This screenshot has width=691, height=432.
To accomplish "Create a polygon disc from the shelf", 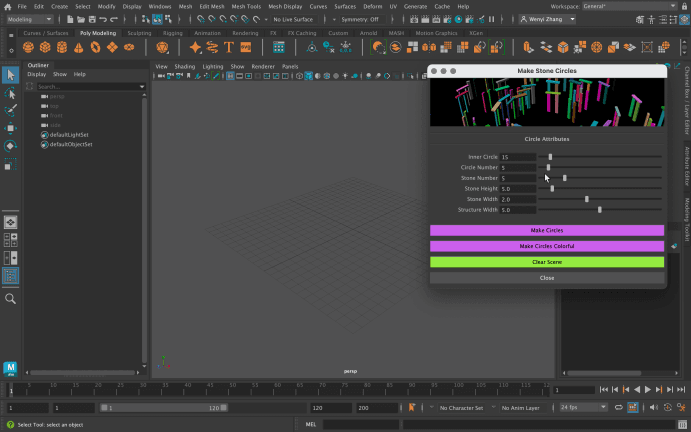I will [x=129, y=47].
